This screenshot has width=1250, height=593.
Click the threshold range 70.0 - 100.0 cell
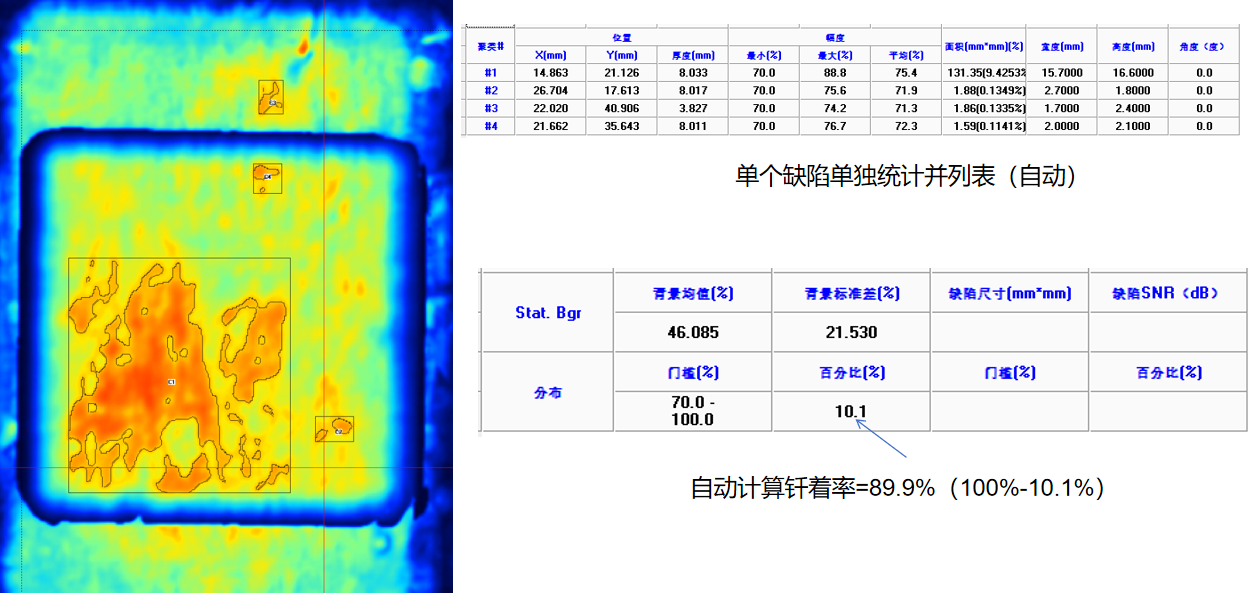click(x=692, y=411)
